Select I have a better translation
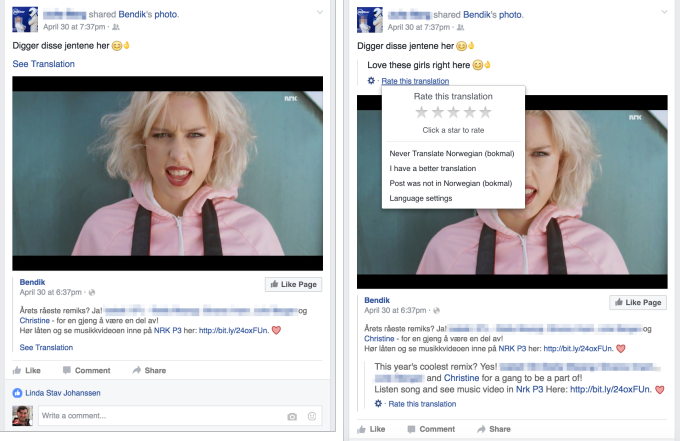 click(x=432, y=168)
